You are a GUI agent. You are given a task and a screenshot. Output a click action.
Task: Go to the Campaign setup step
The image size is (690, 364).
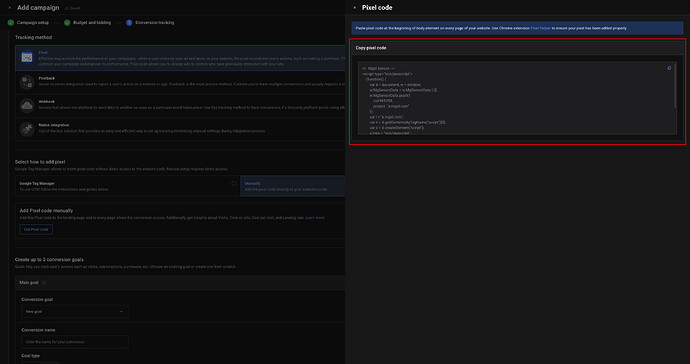click(x=33, y=22)
